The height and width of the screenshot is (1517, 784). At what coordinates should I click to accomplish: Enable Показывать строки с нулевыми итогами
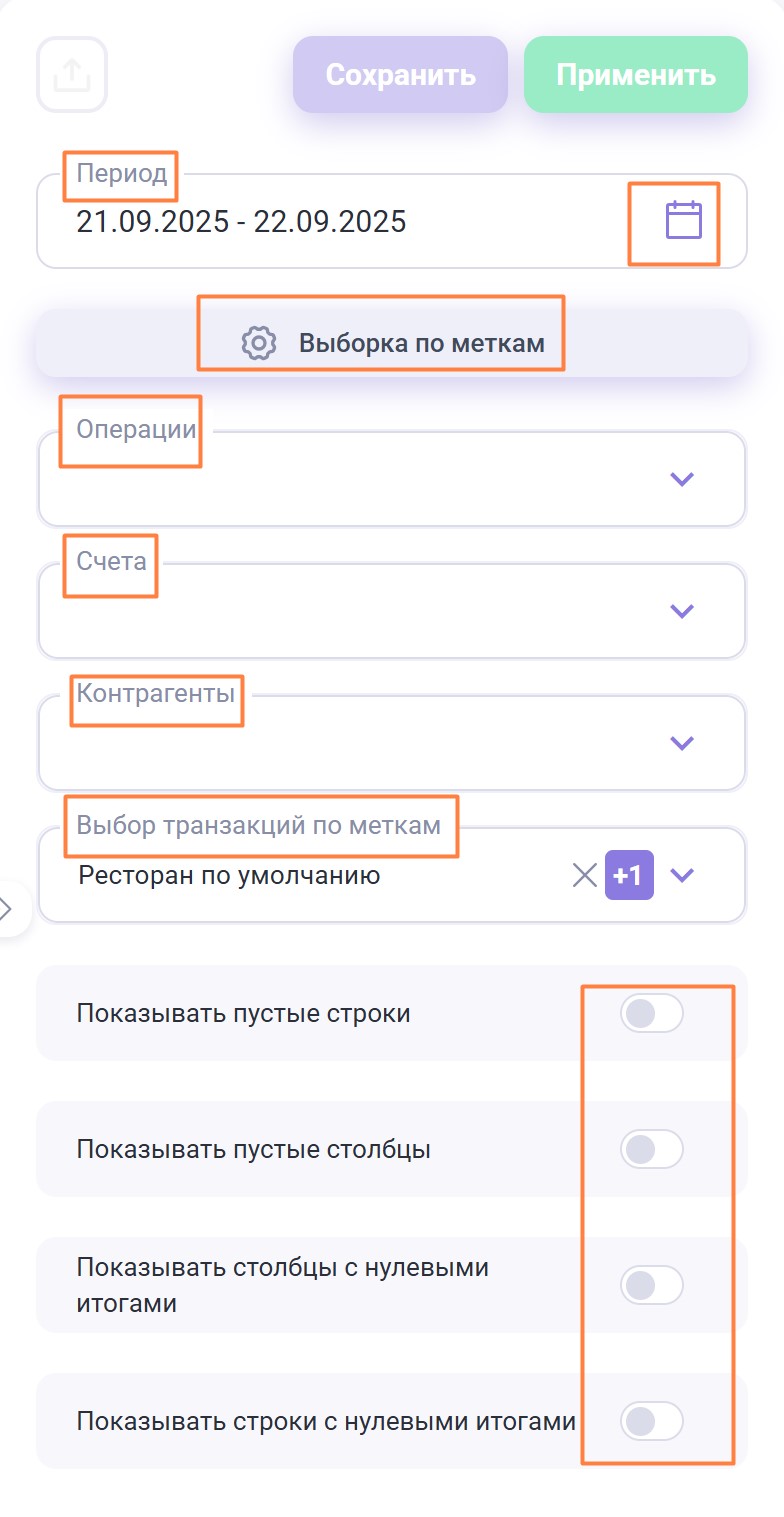651,1420
